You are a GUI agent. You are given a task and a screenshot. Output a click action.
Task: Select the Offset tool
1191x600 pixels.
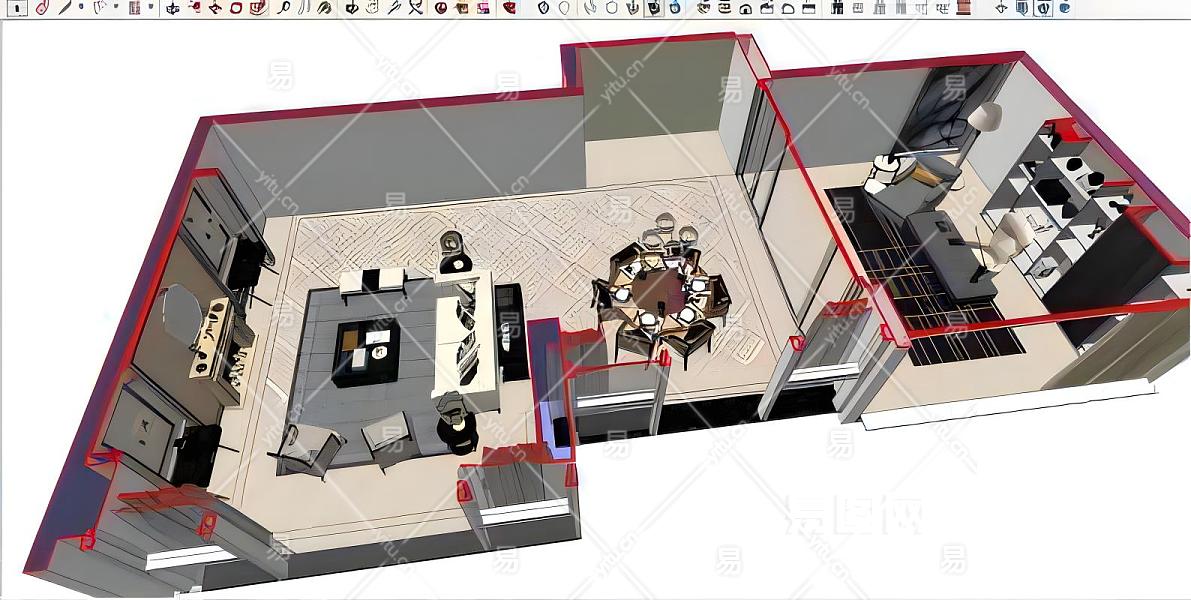[x=195, y=8]
